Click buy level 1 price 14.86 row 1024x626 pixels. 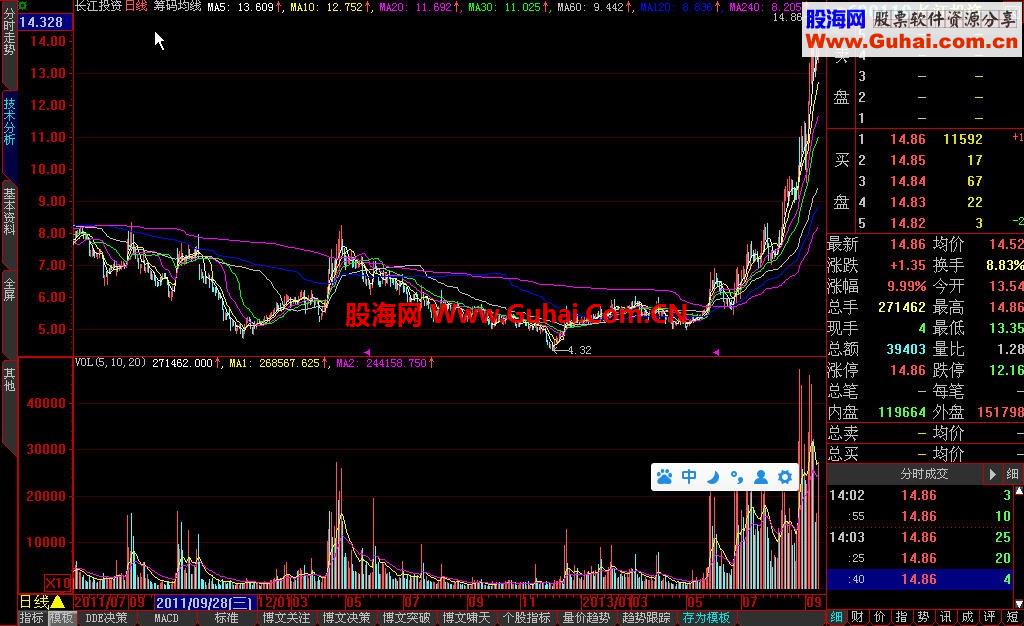(908, 139)
